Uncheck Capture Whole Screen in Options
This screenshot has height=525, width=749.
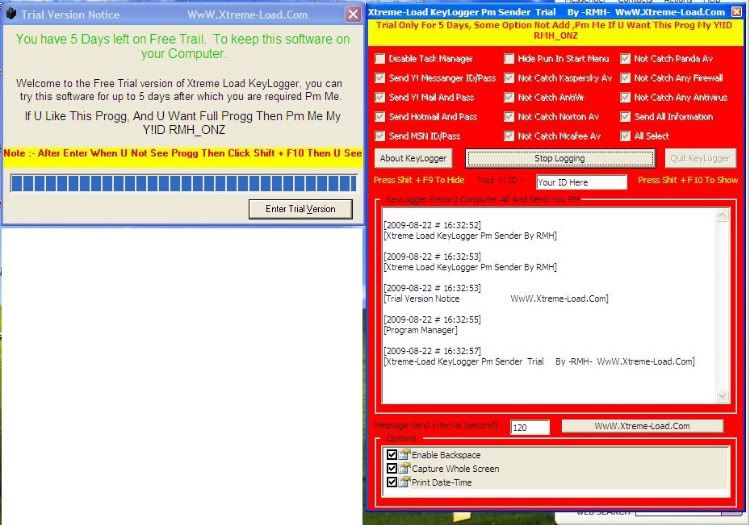pyautogui.click(x=392, y=468)
